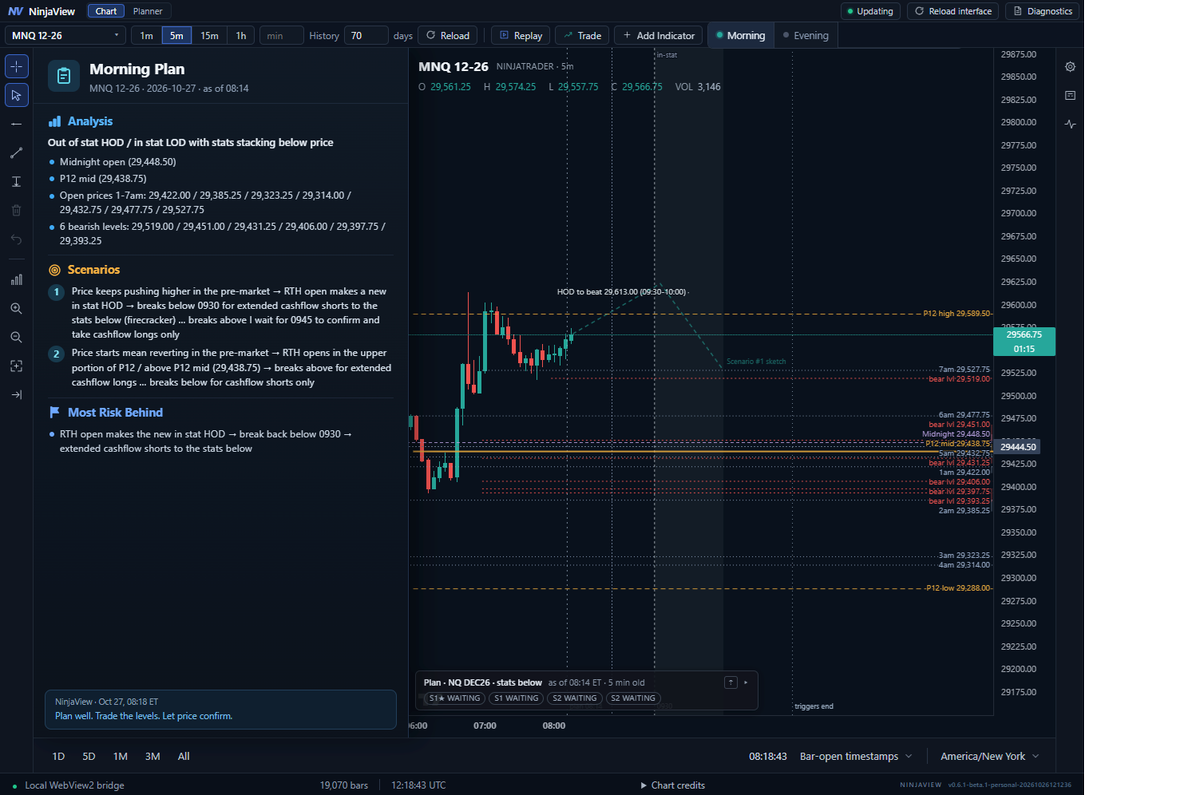Click the Most Risk Behind flag icon
Screen dimensions: 1200x795
coord(54,412)
